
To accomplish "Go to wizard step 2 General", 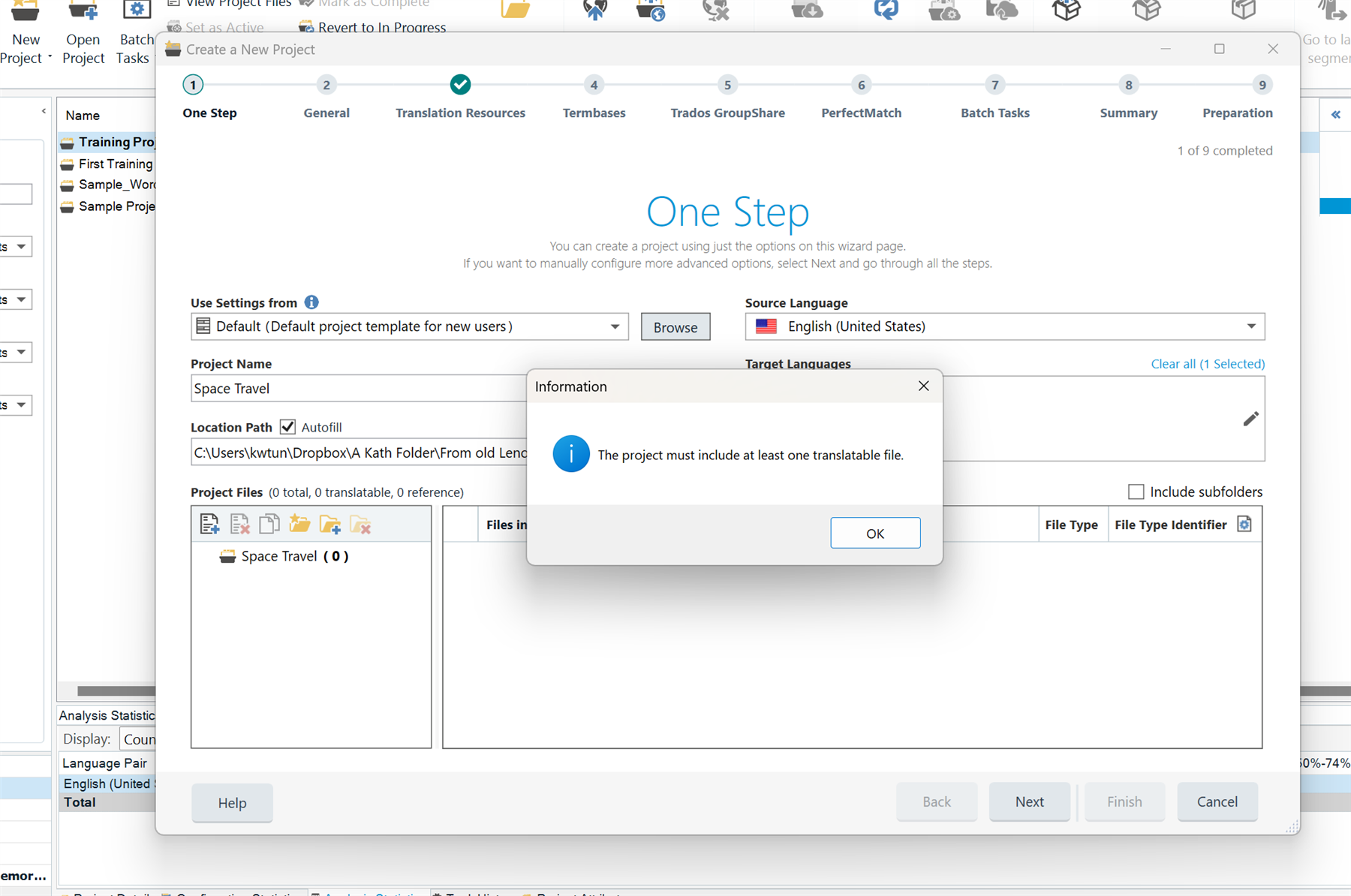I will point(326,85).
